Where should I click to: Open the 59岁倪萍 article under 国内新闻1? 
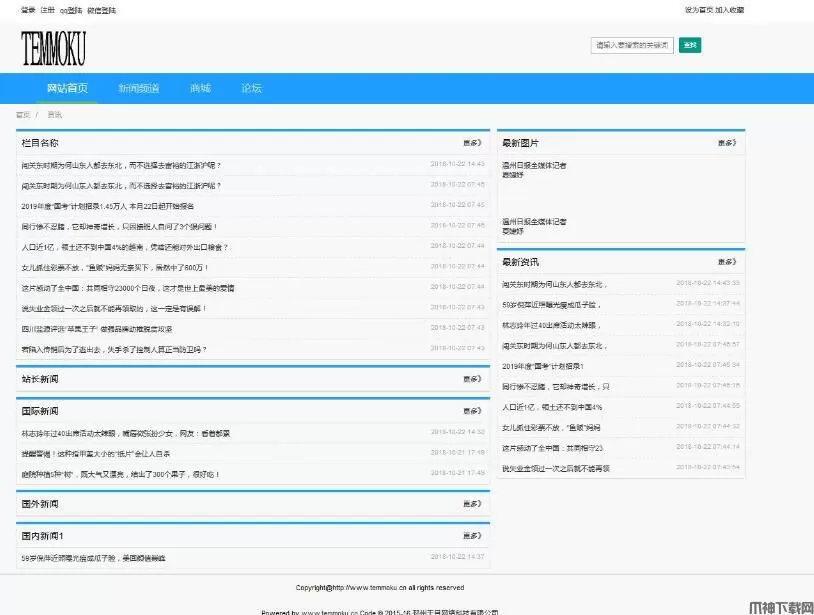[94, 557]
